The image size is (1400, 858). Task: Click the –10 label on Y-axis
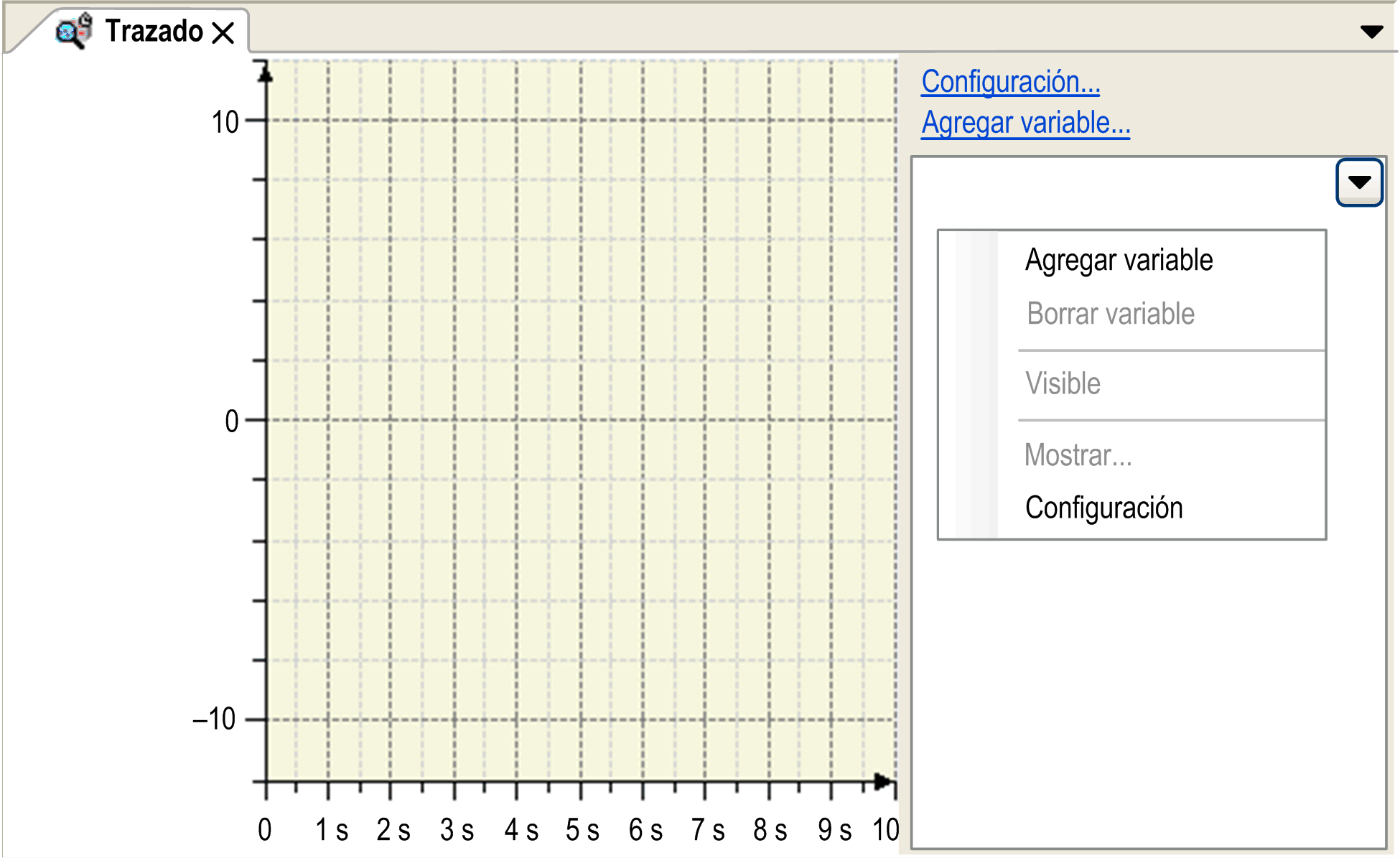tap(214, 719)
